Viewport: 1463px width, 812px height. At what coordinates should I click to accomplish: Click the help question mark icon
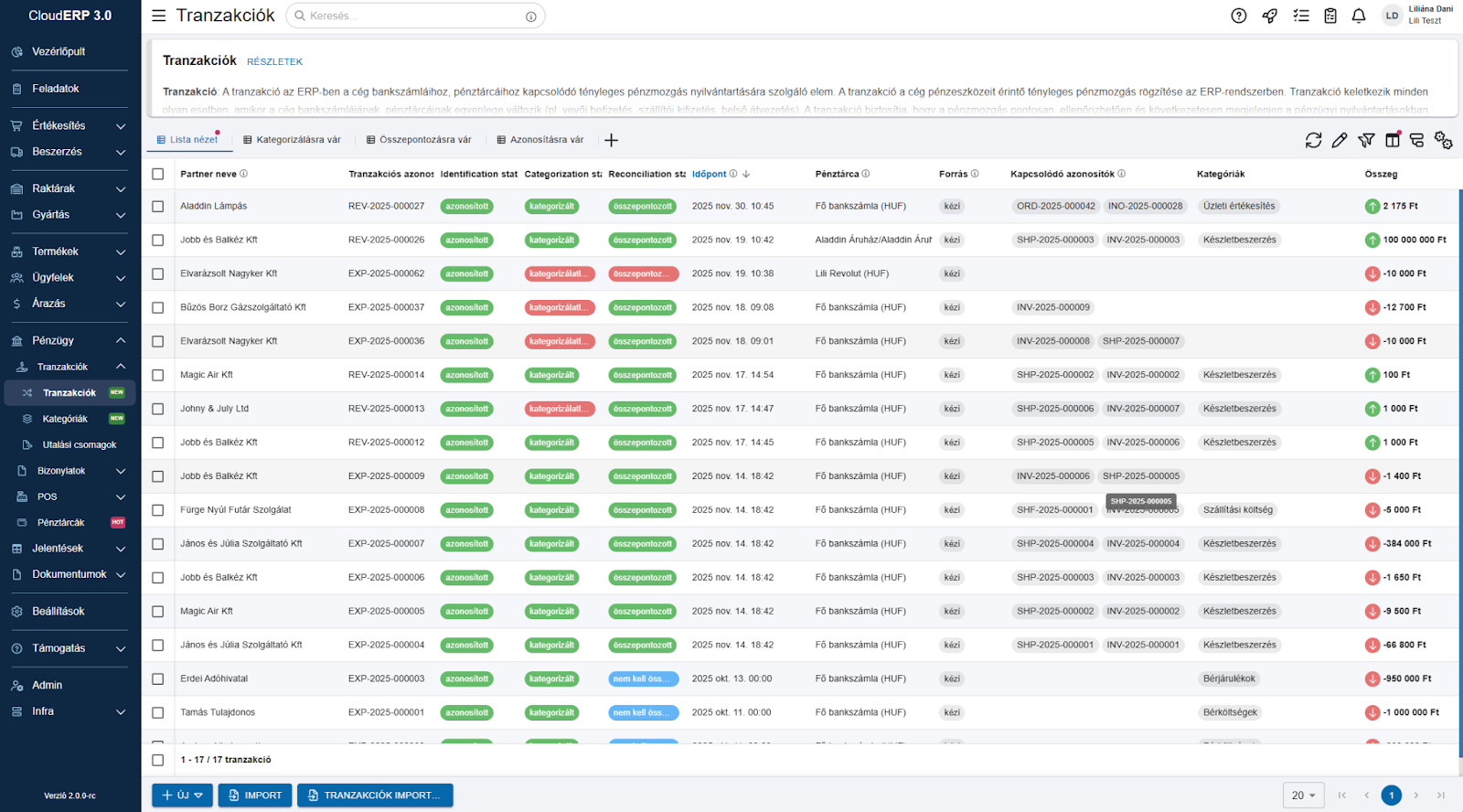click(1239, 16)
